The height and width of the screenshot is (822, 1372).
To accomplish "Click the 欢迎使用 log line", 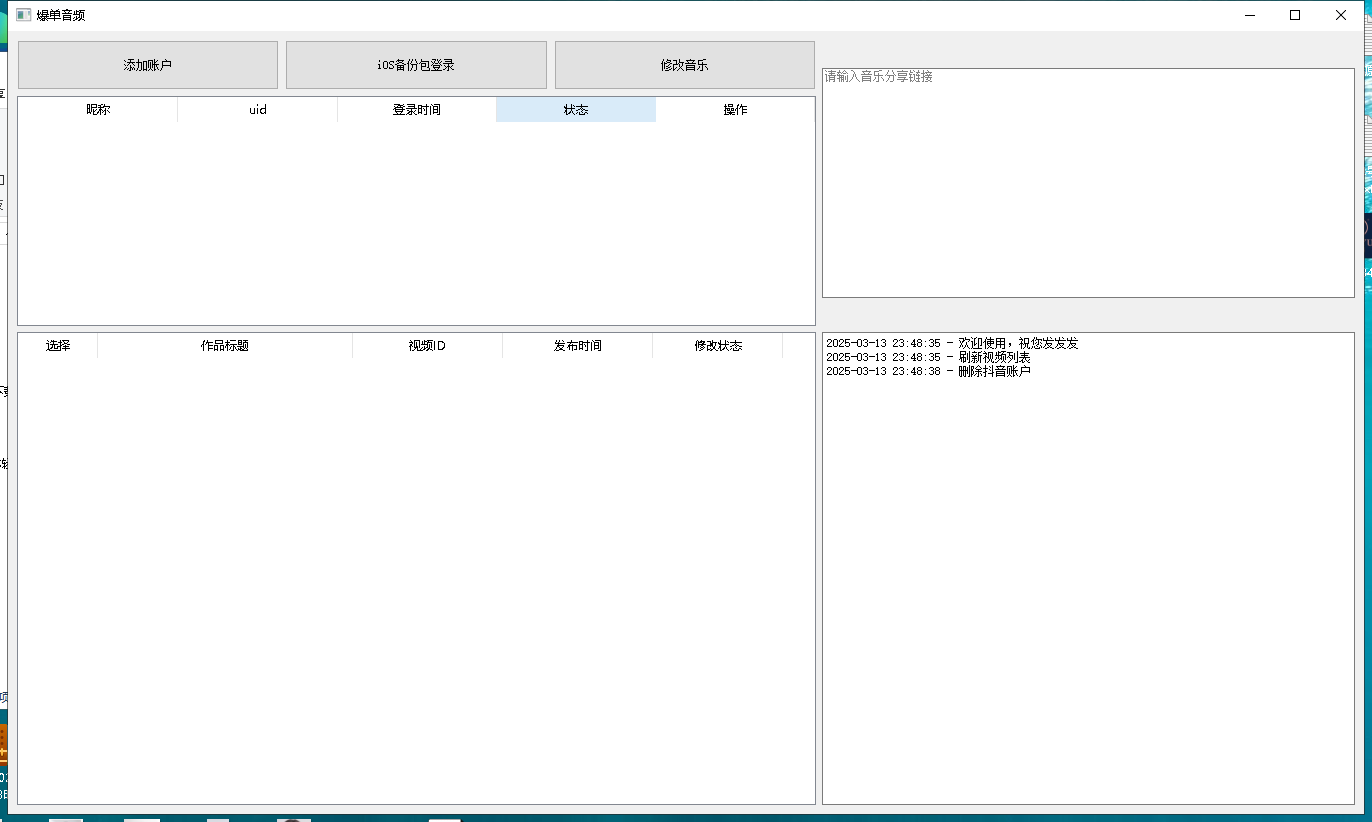I will [x=952, y=343].
